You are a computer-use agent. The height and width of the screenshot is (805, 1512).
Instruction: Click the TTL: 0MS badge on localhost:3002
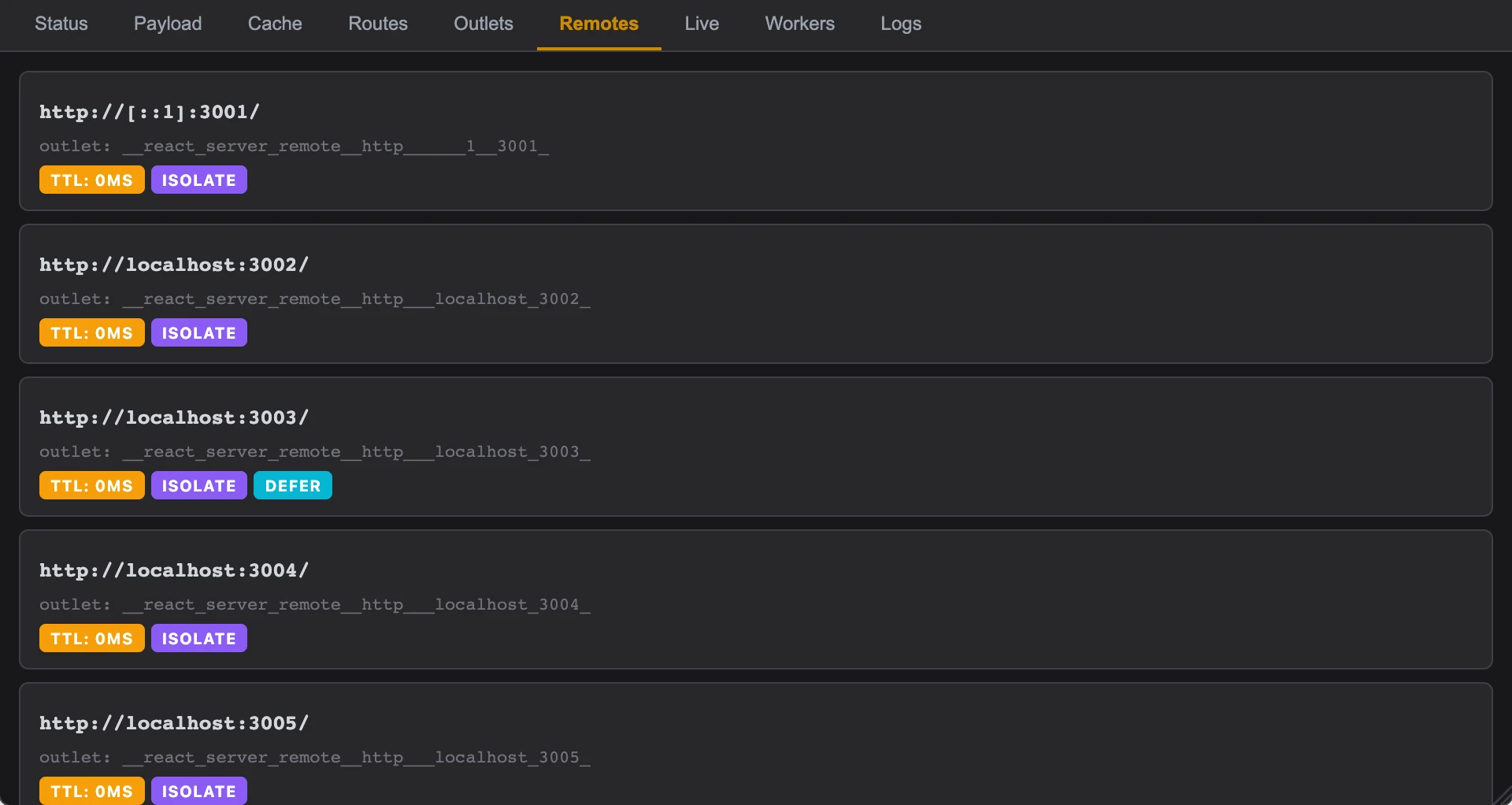coord(91,333)
